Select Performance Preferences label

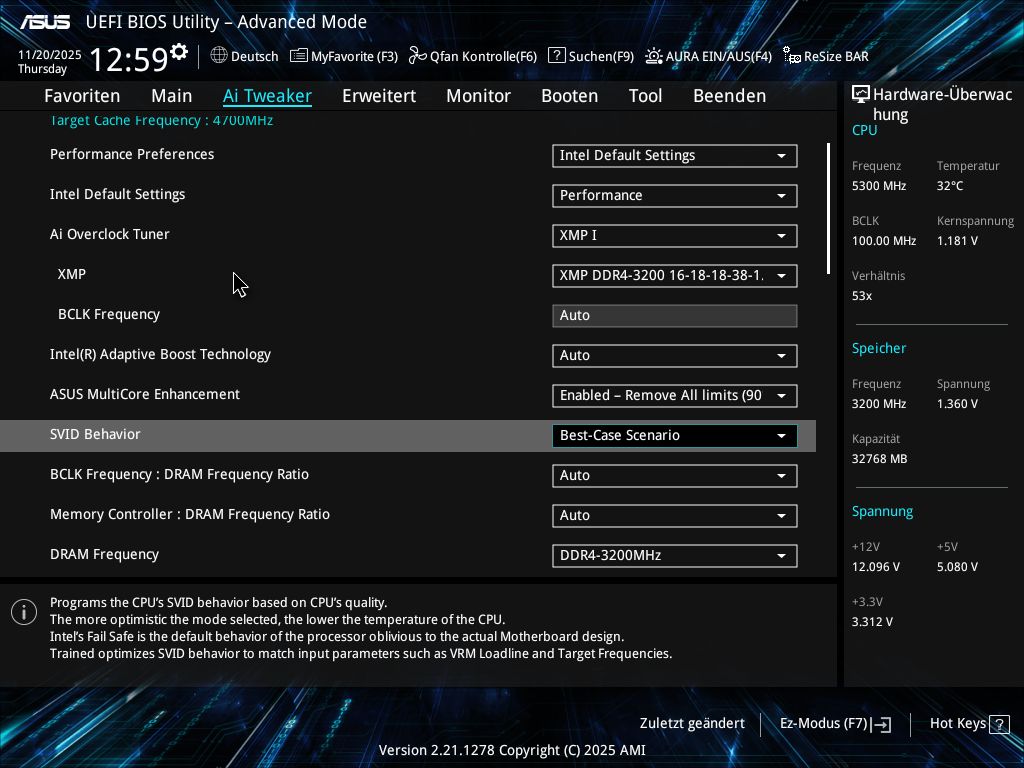[x=132, y=154]
